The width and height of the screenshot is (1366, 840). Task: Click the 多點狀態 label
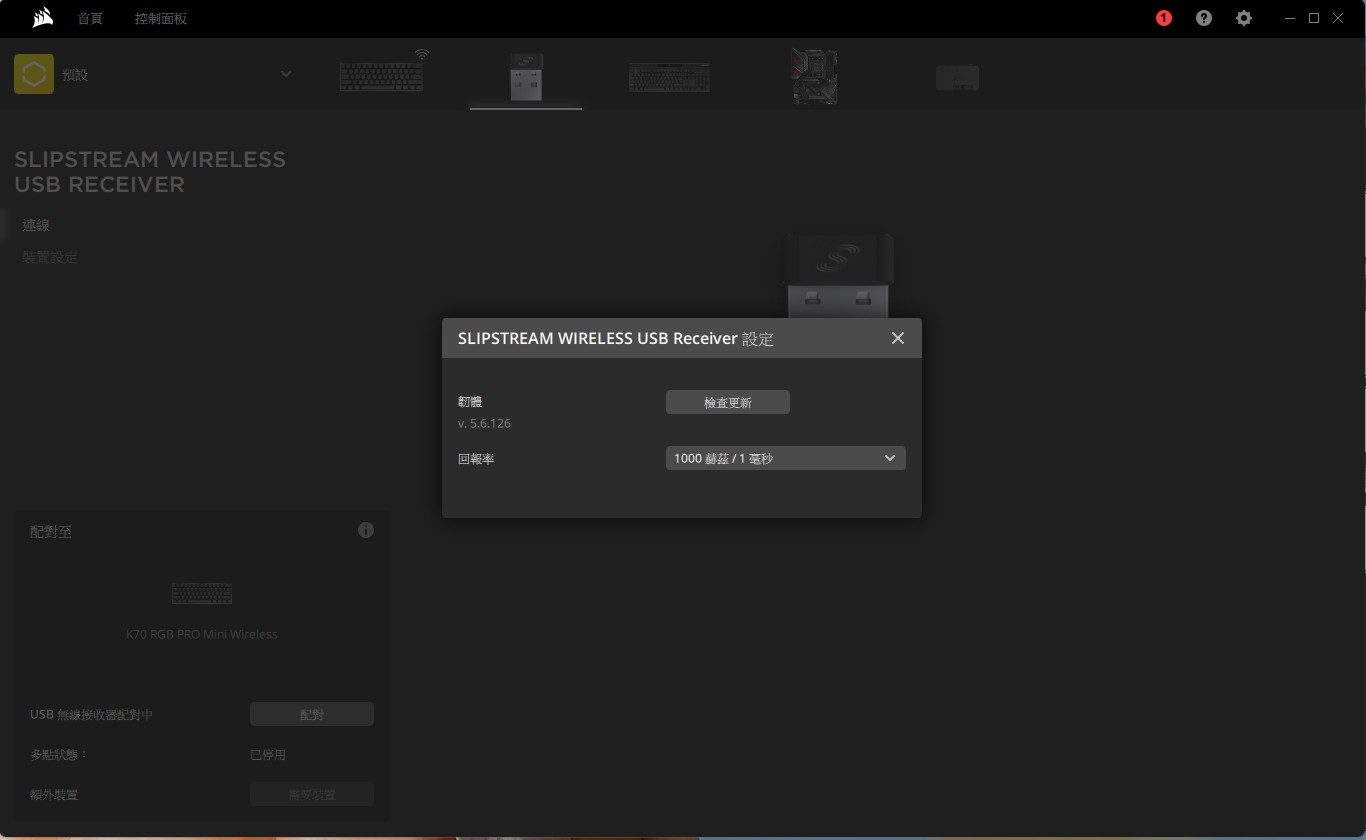pyautogui.click(x=59, y=755)
